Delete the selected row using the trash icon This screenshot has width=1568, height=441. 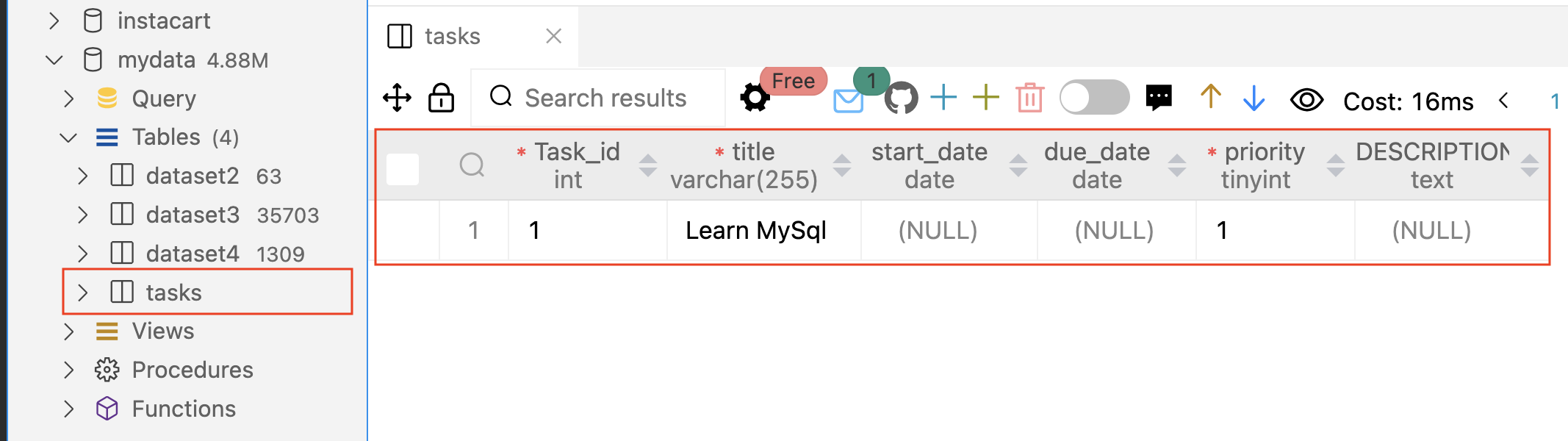1029,96
